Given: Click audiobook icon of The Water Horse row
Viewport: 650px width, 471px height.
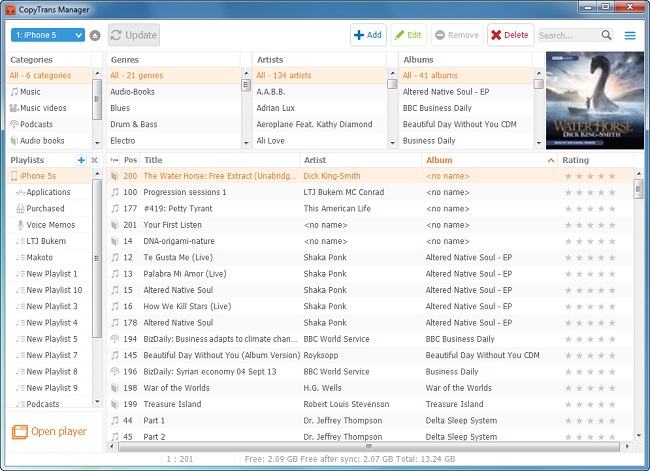Looking at the screenshot, I should (115, 176).
